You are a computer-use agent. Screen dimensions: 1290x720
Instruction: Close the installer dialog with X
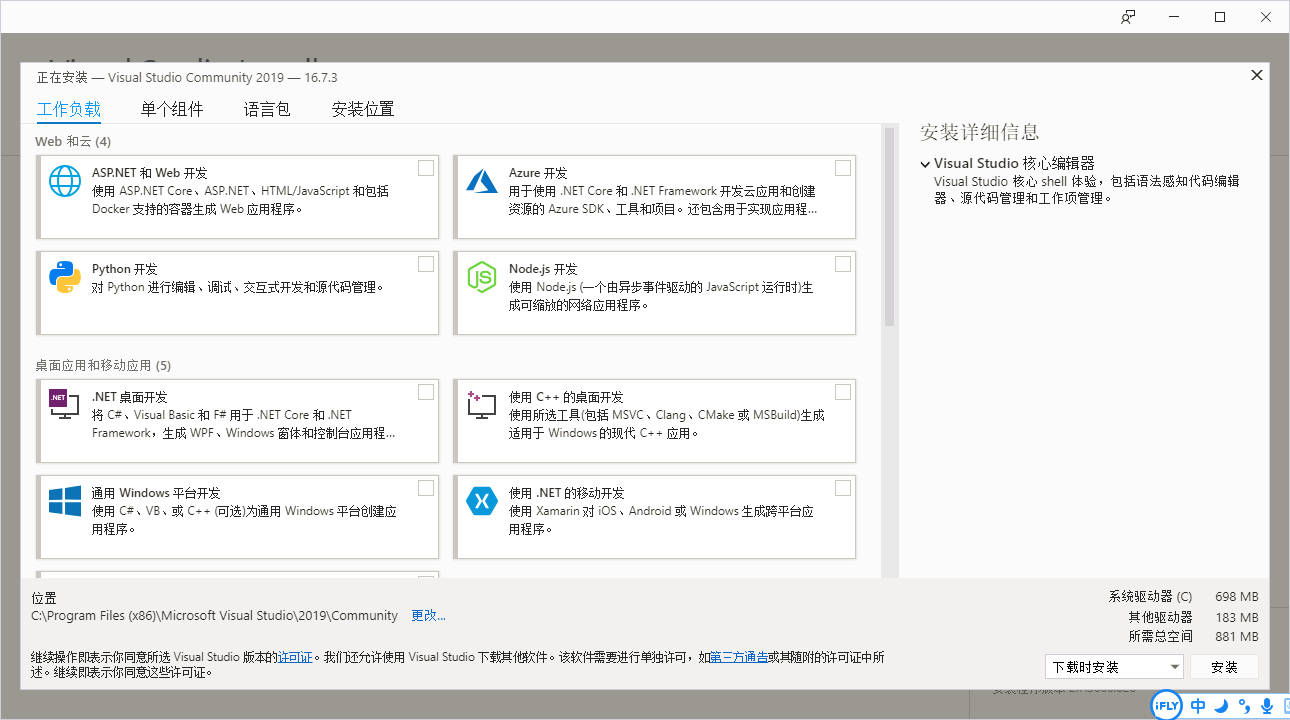click(x=1257, y=75)
